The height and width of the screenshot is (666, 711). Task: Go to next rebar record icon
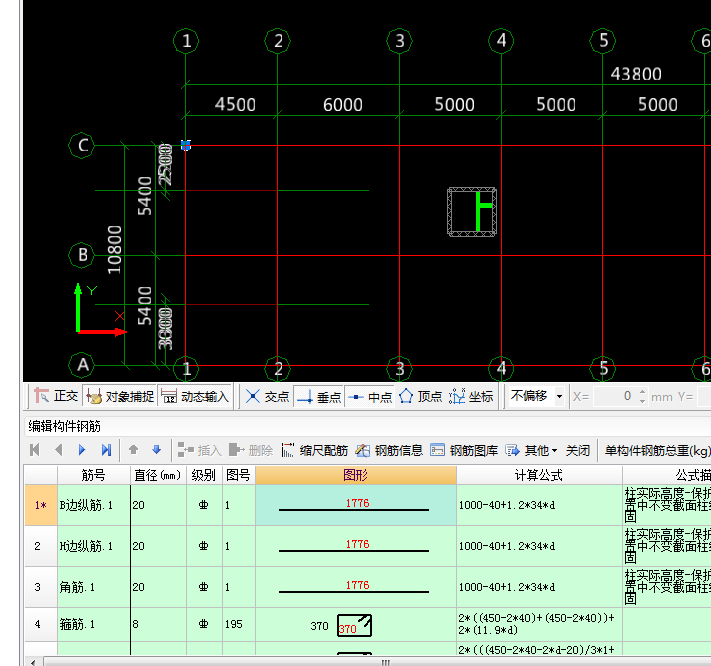point(82,450)
